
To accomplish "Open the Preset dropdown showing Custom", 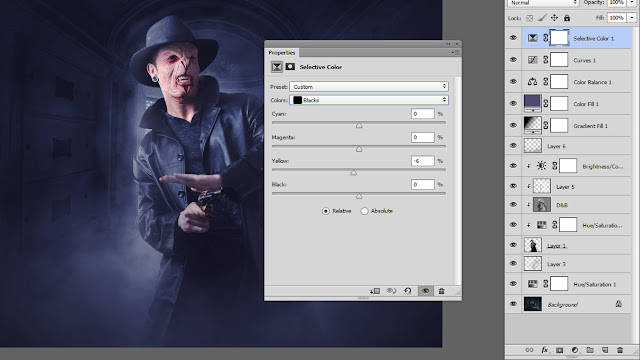I will [369, 87].
